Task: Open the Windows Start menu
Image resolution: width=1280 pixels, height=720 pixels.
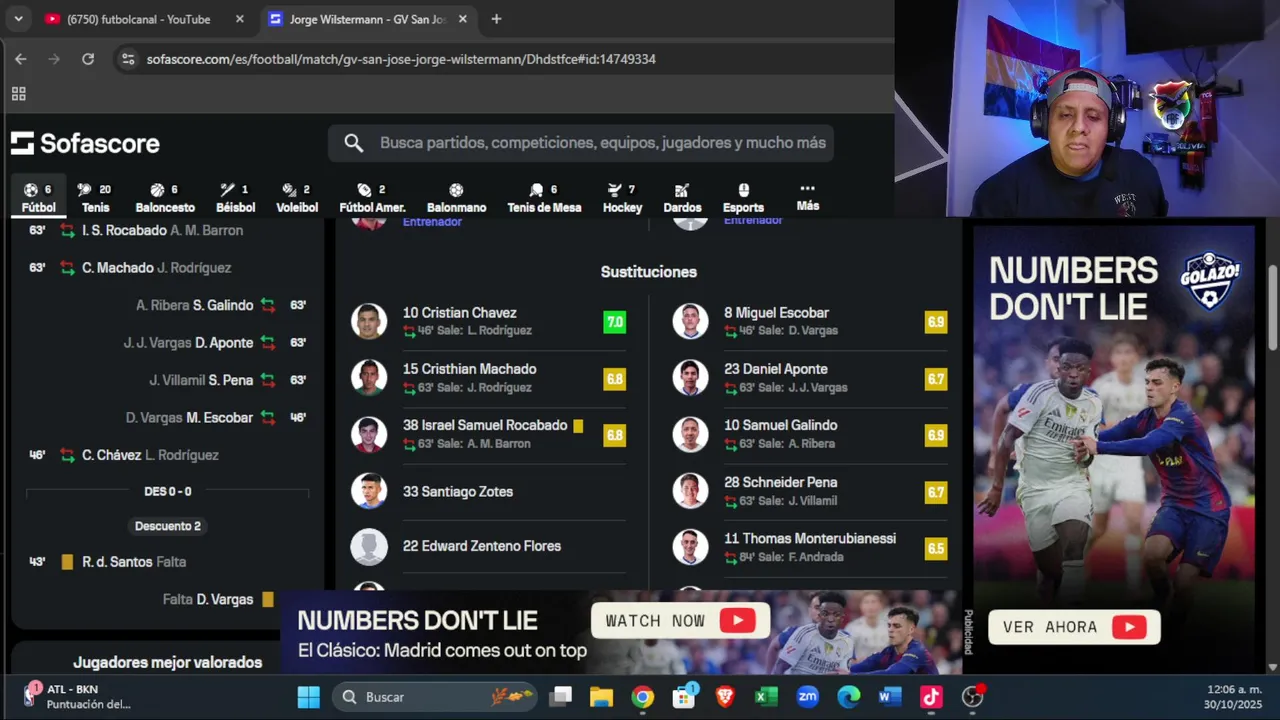Action: (309, 697)
